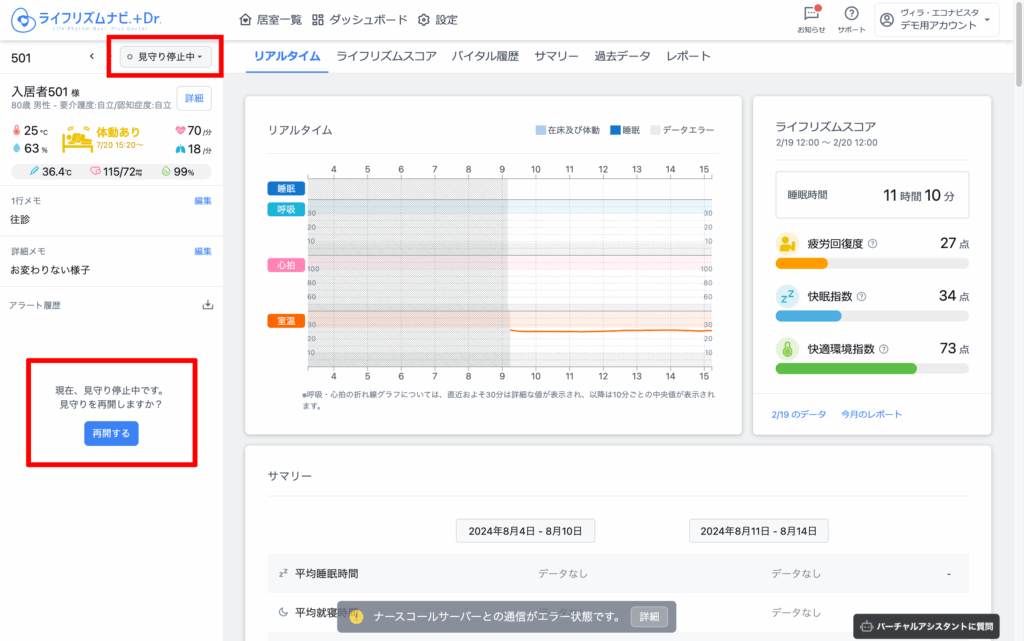Click the 平均就寝時間 moon icon
Image resolution: width=1024 pixels, height=641 pixels.
click(x=283, y=612)
